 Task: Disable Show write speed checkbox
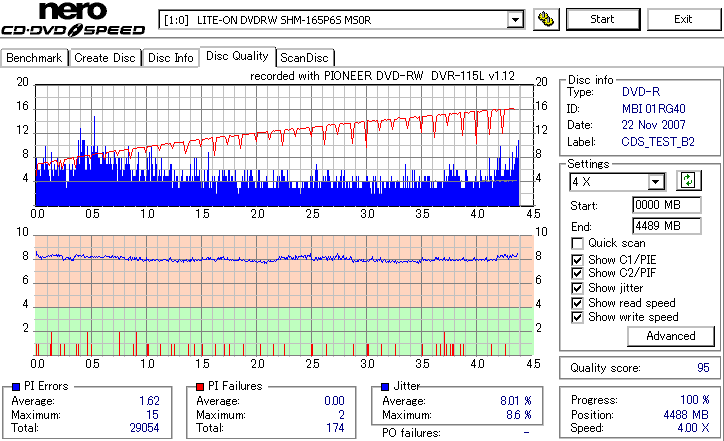[577, 317]
